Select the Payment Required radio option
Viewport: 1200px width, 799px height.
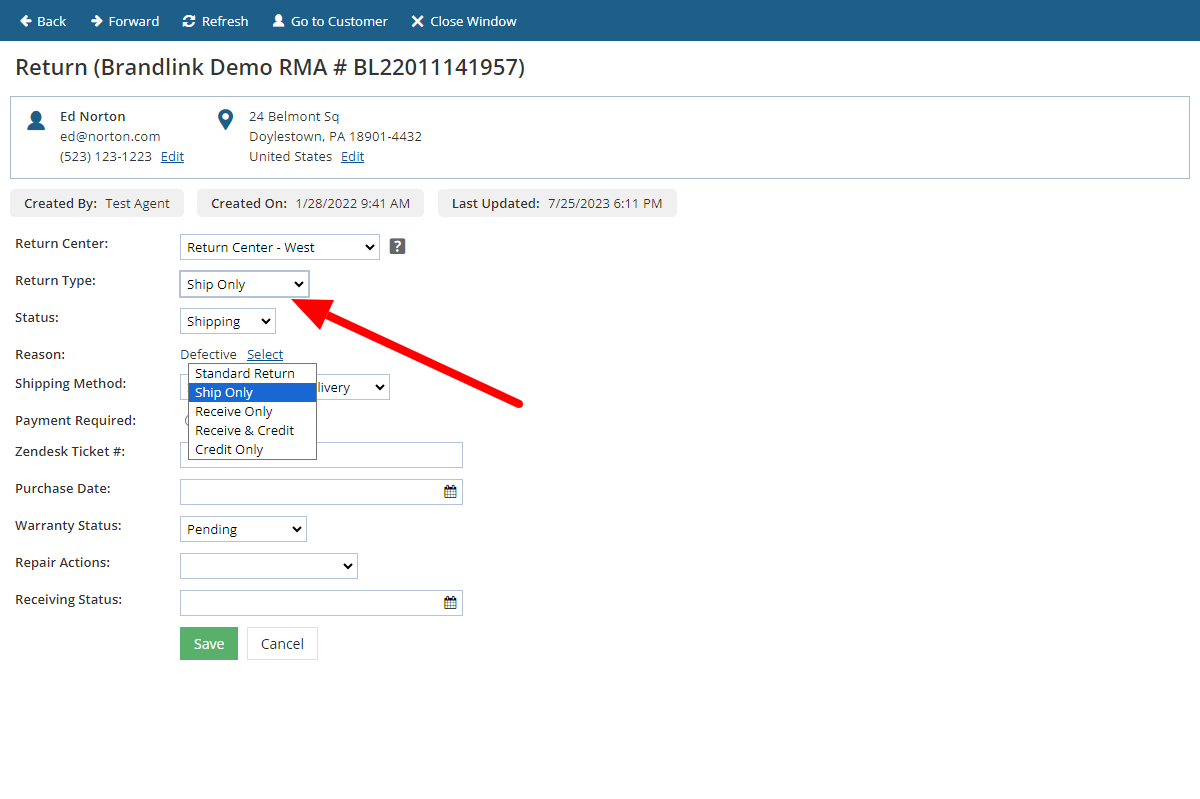click(186, 421)
